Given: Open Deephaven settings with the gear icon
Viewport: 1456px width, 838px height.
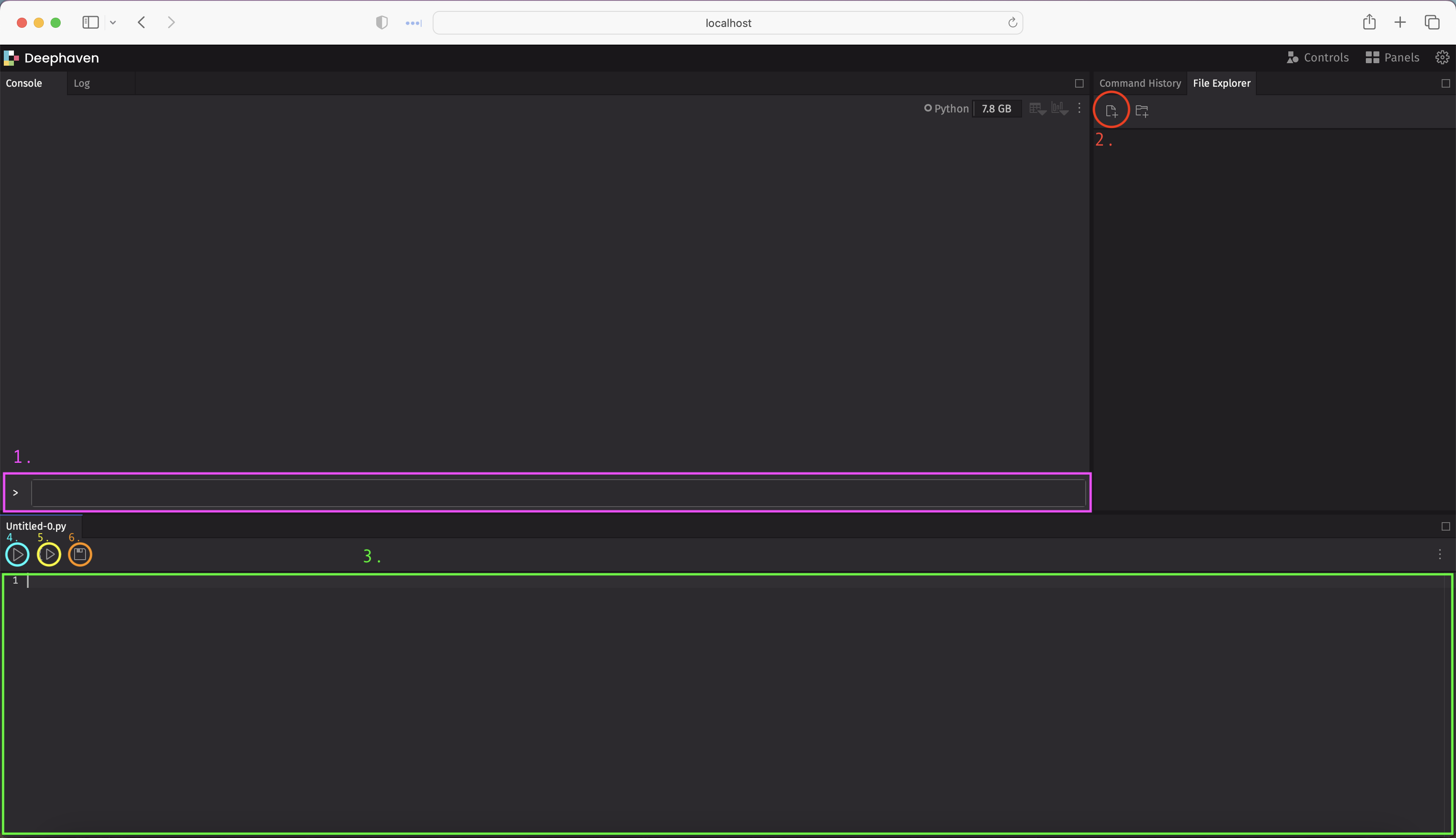Looking at the screenshot, I should coord(1442,57).
